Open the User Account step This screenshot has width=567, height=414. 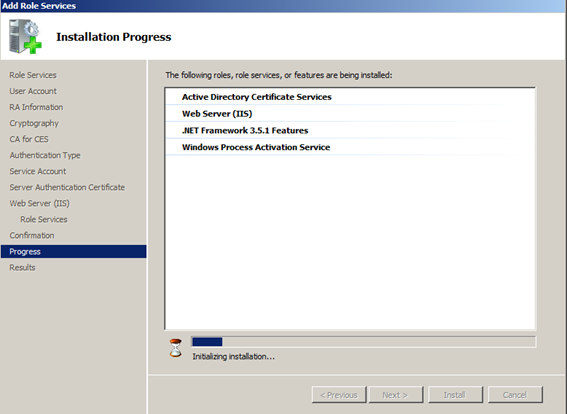[x=33, y=91]
